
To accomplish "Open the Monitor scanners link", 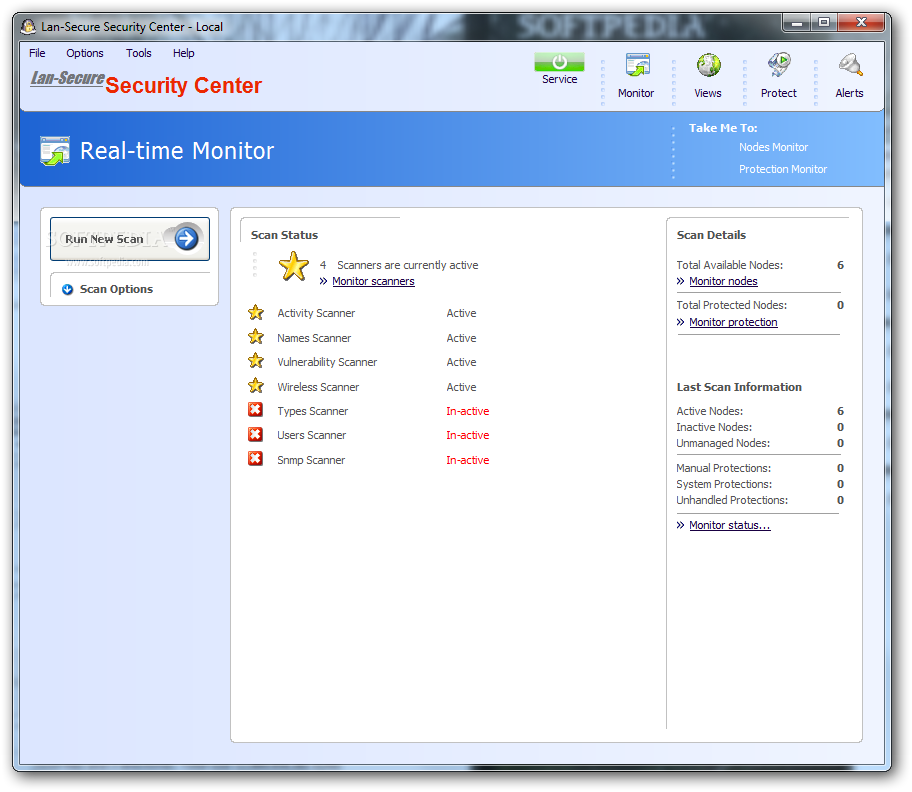I will tap(373, 281).
